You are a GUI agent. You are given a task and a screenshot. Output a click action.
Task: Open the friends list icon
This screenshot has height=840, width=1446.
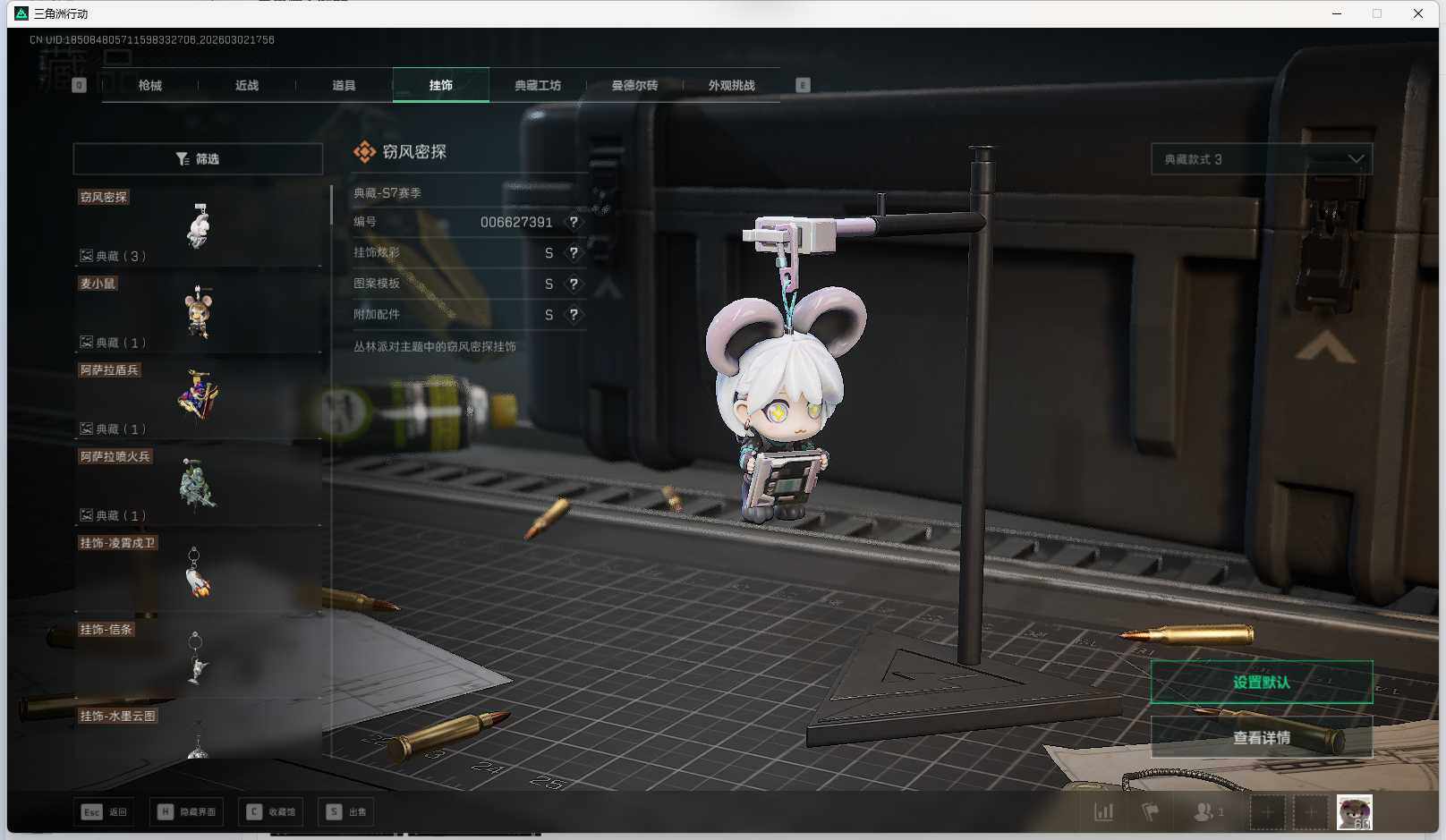pos(1205,812)
